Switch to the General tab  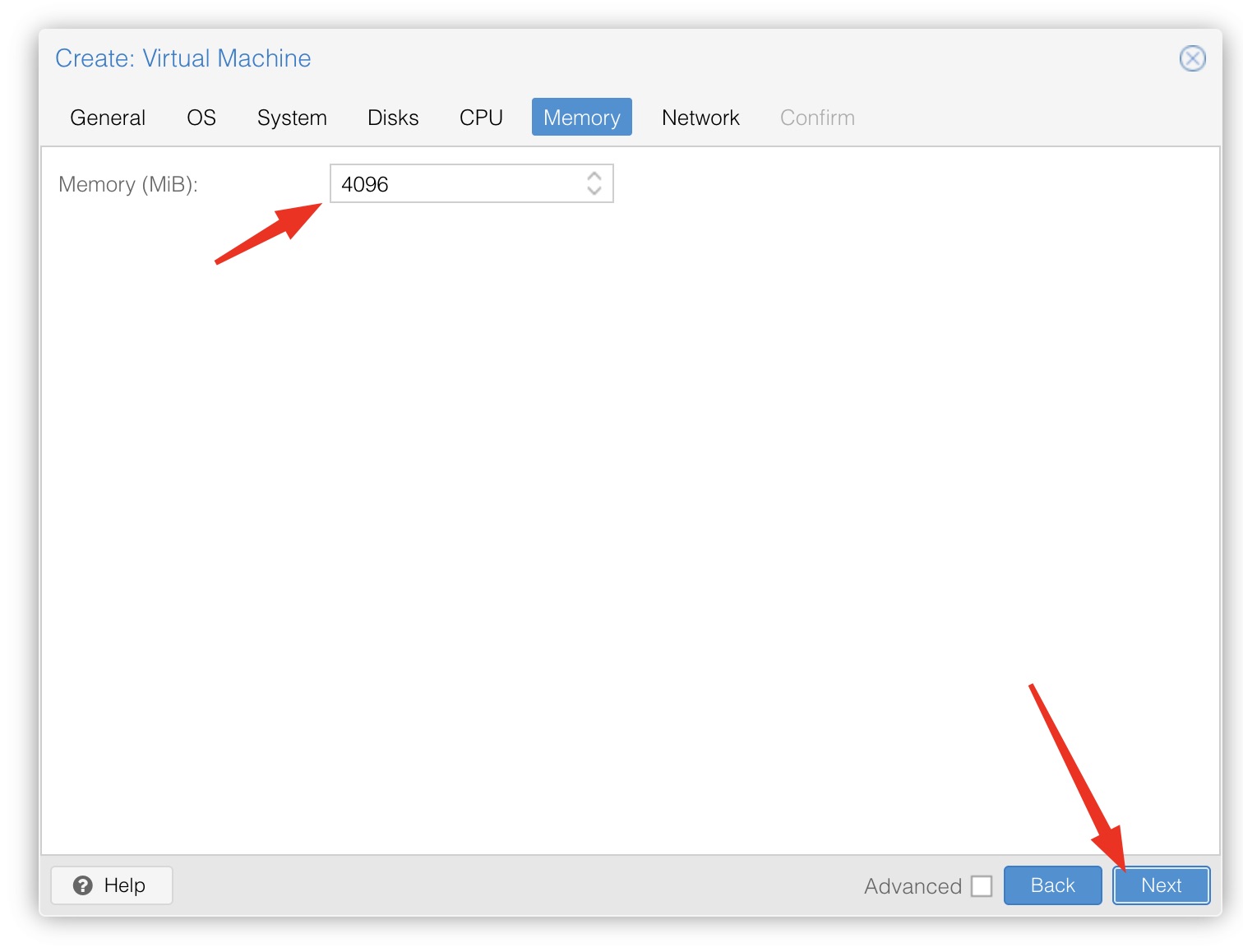click(x=108, y=118)
